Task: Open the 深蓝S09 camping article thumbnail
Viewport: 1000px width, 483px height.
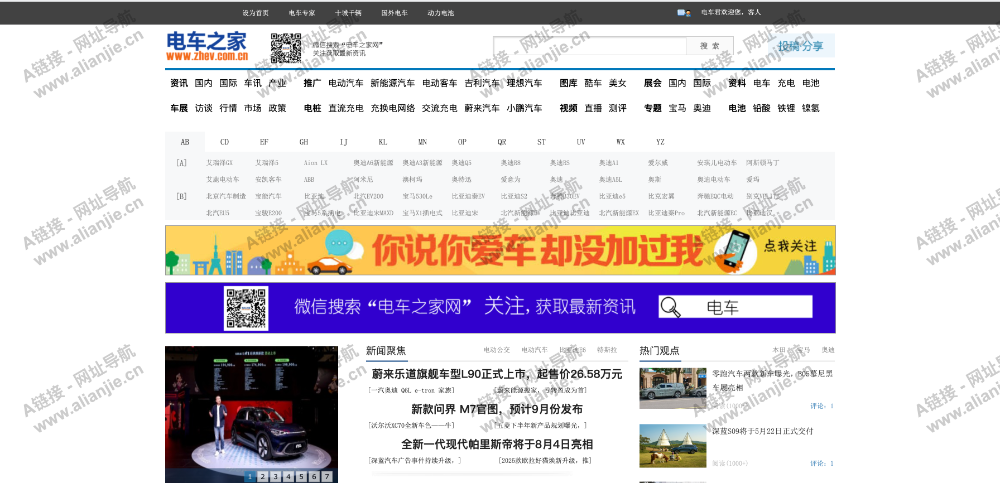Action: [x=673, y=445]
